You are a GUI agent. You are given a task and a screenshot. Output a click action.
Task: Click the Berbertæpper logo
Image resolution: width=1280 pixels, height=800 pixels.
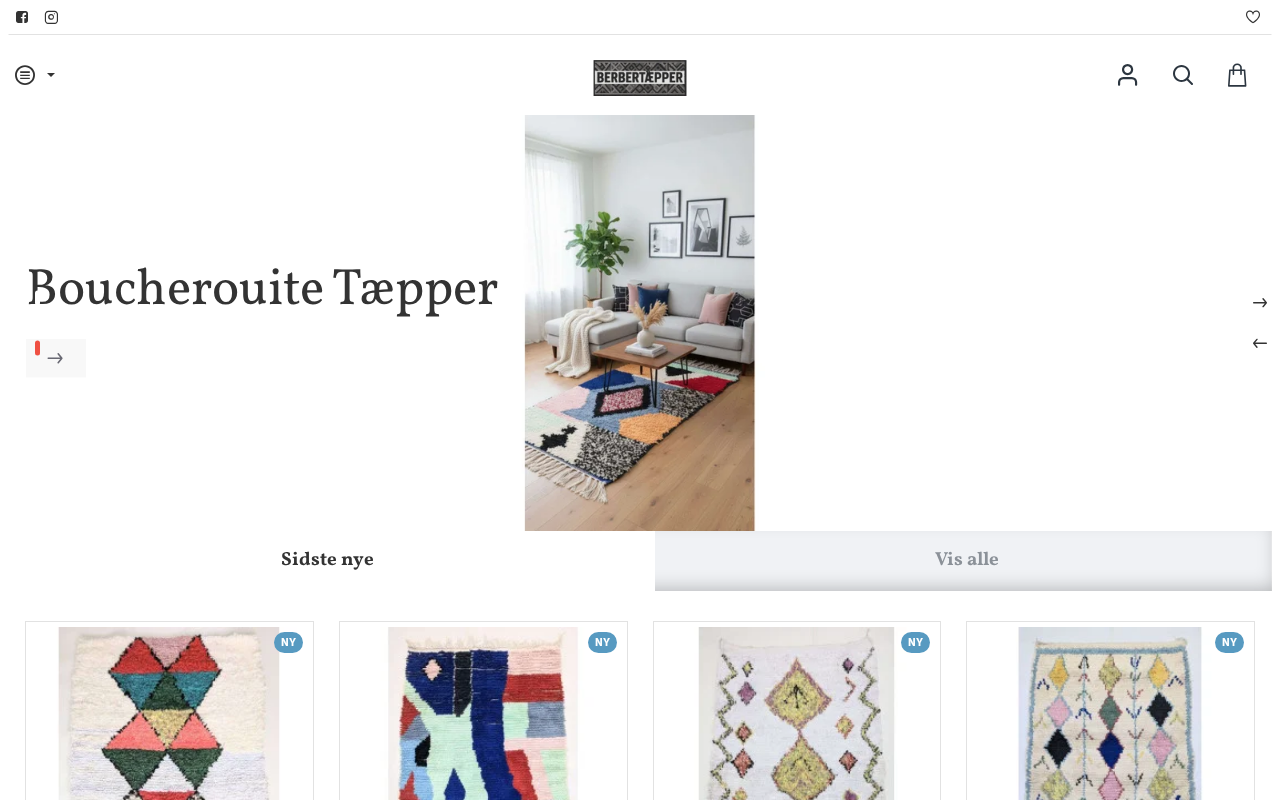pyautogui.click(x=640, y=78)
